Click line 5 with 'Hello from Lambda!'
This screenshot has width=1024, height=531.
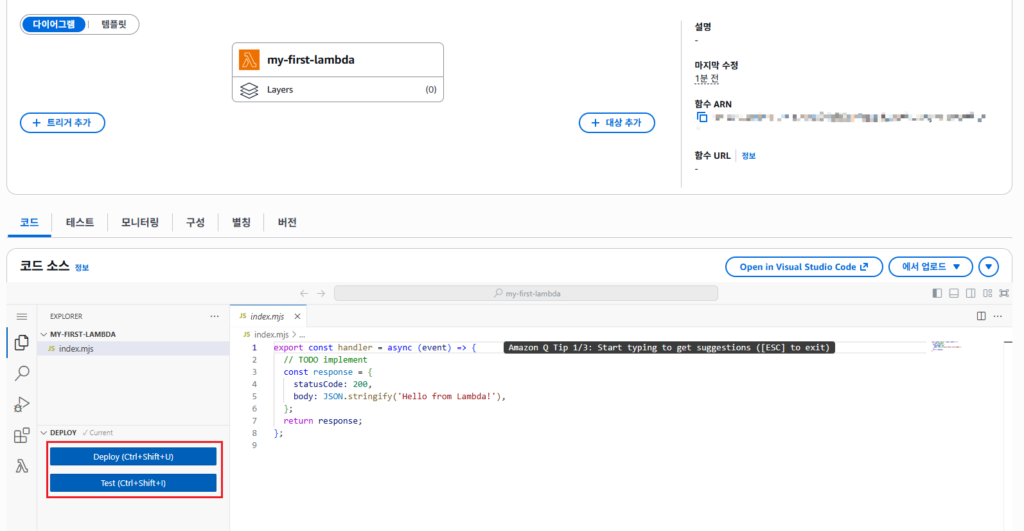click(x=399, y=396)
